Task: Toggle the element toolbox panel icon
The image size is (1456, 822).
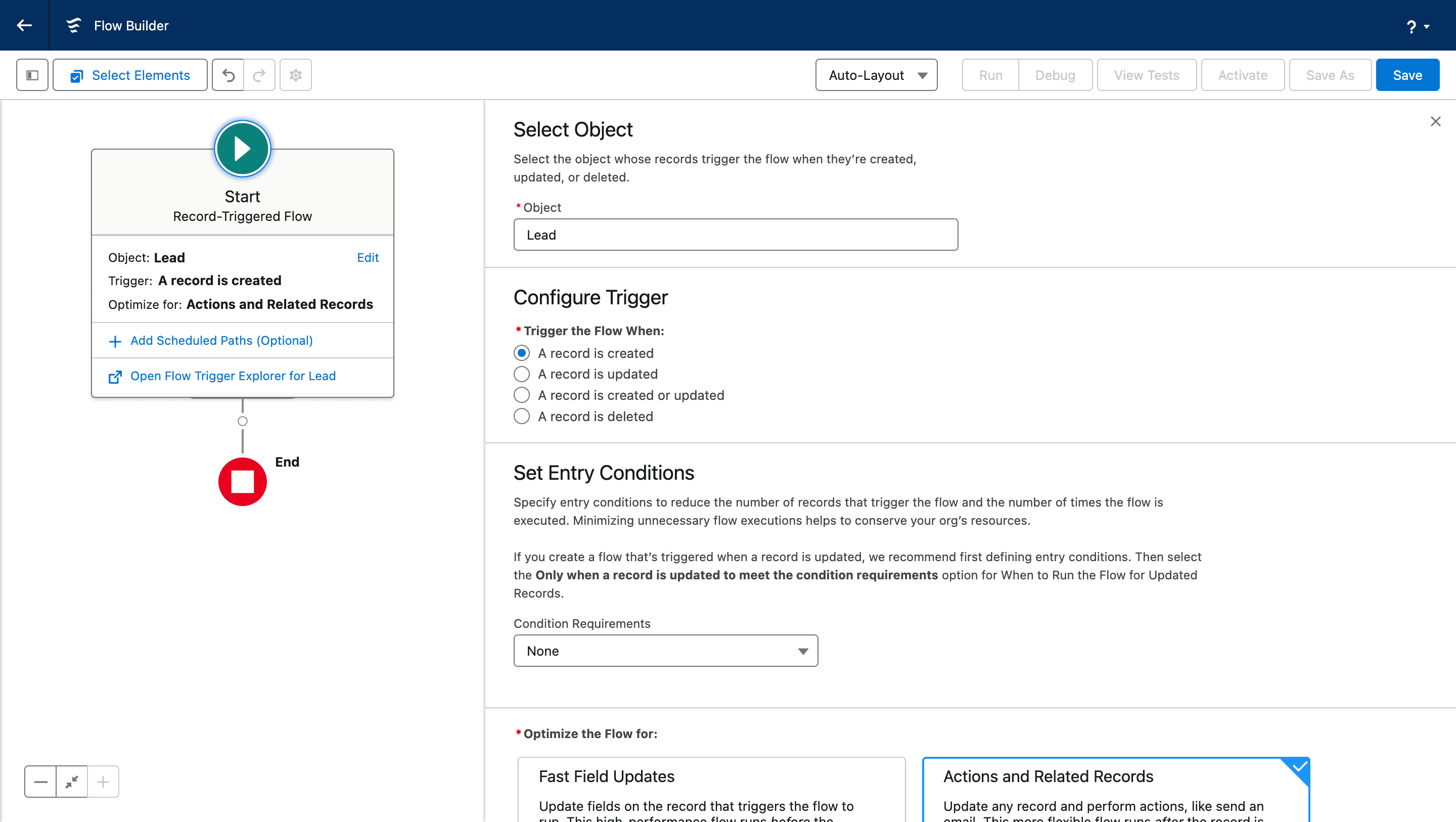Action: point(32,75)
